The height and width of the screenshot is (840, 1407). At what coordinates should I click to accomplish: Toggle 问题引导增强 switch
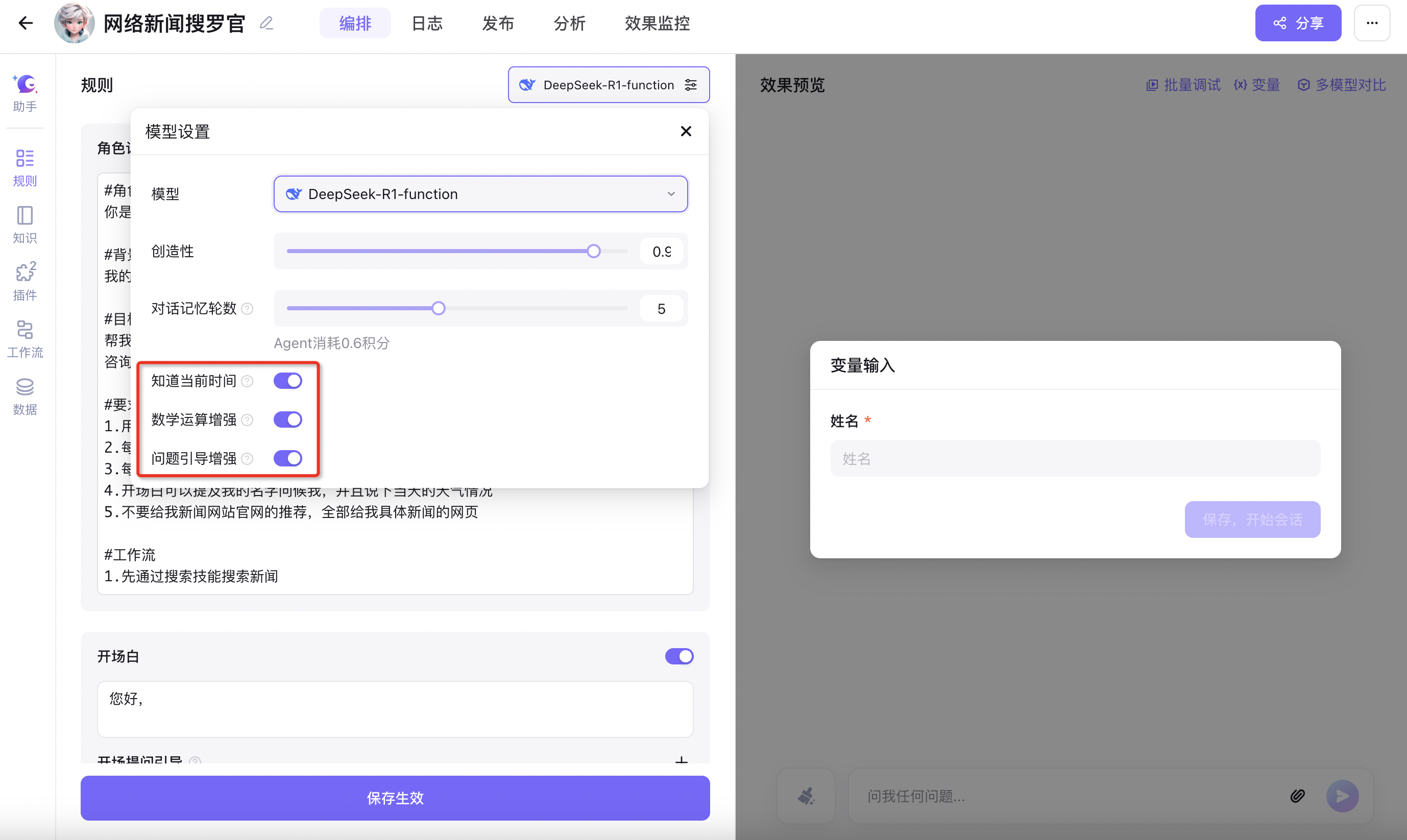coord(287,458)
